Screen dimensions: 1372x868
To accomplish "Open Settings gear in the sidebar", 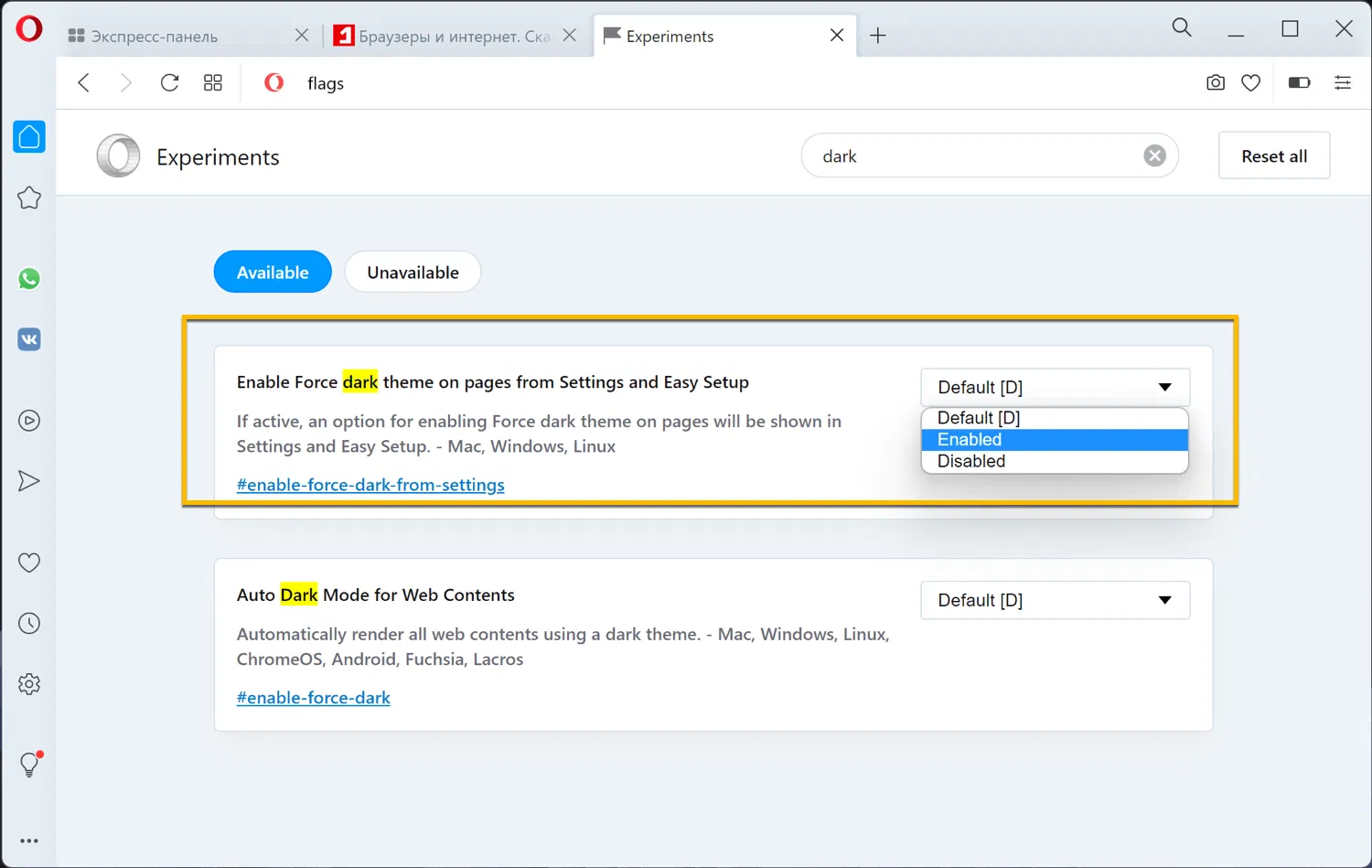I will (29, 684).
